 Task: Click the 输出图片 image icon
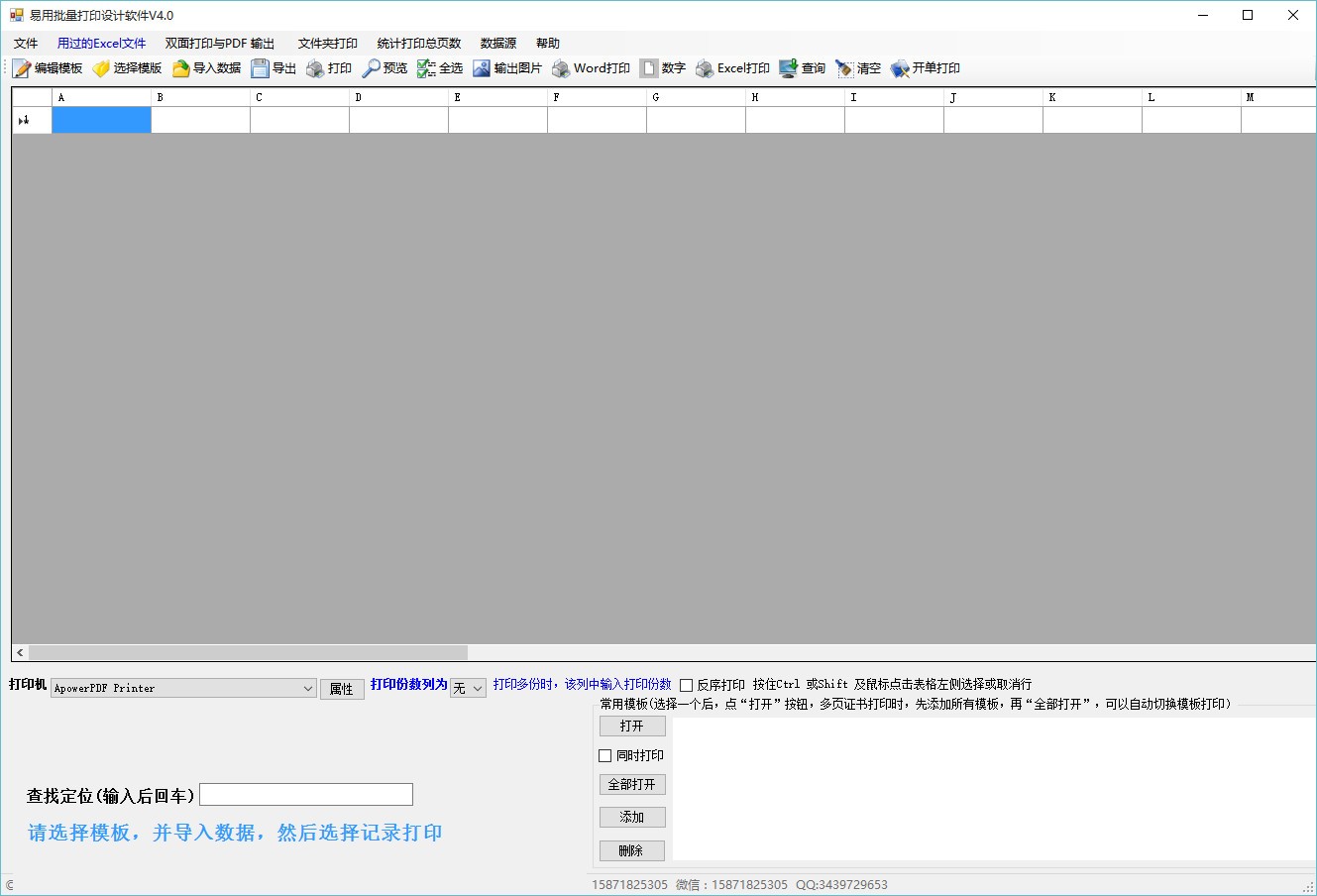point(482,68)
